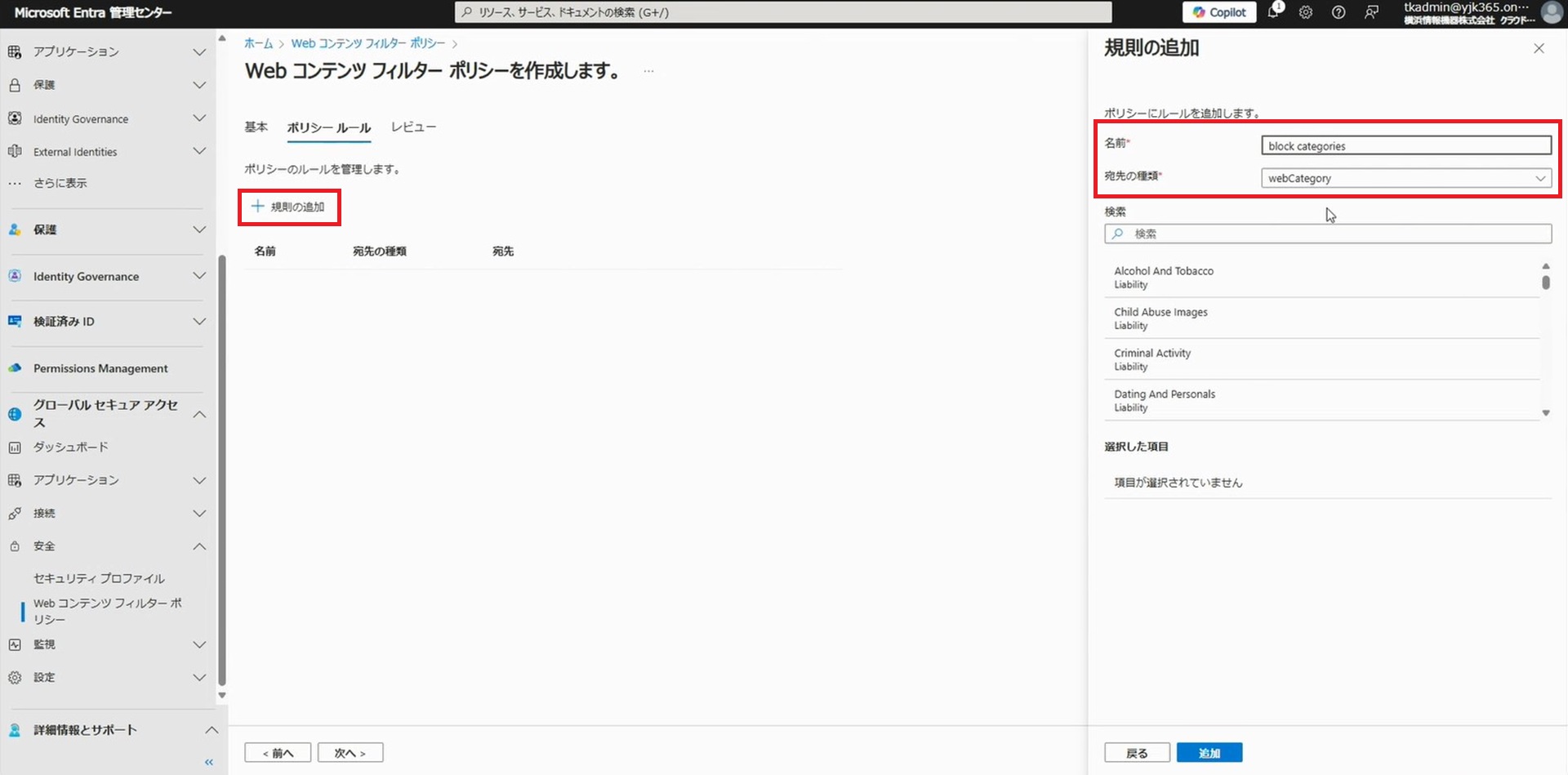This screenshot has height=775, width=1568.
Task: Open the account avatar at top right
Action: pos(1552,12)
